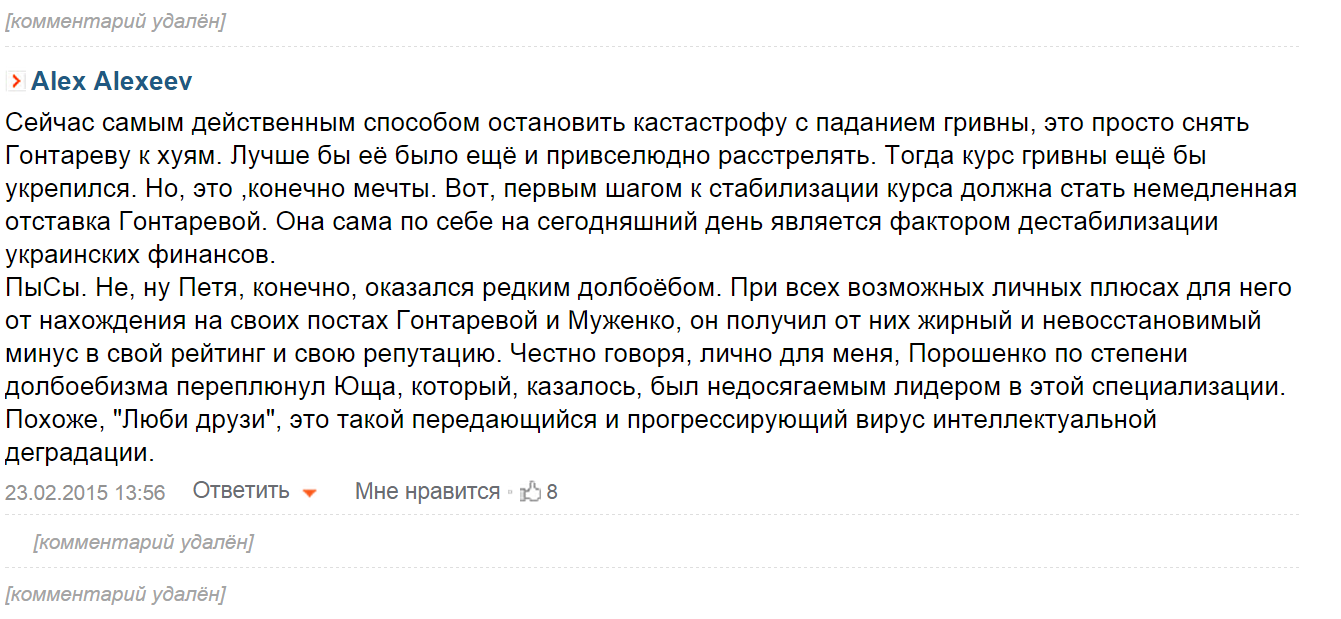Click the timestamp 23.02.2015 13:56
Image resolution: width=1341 pixels, height=619 pixels.
point(85,492)
